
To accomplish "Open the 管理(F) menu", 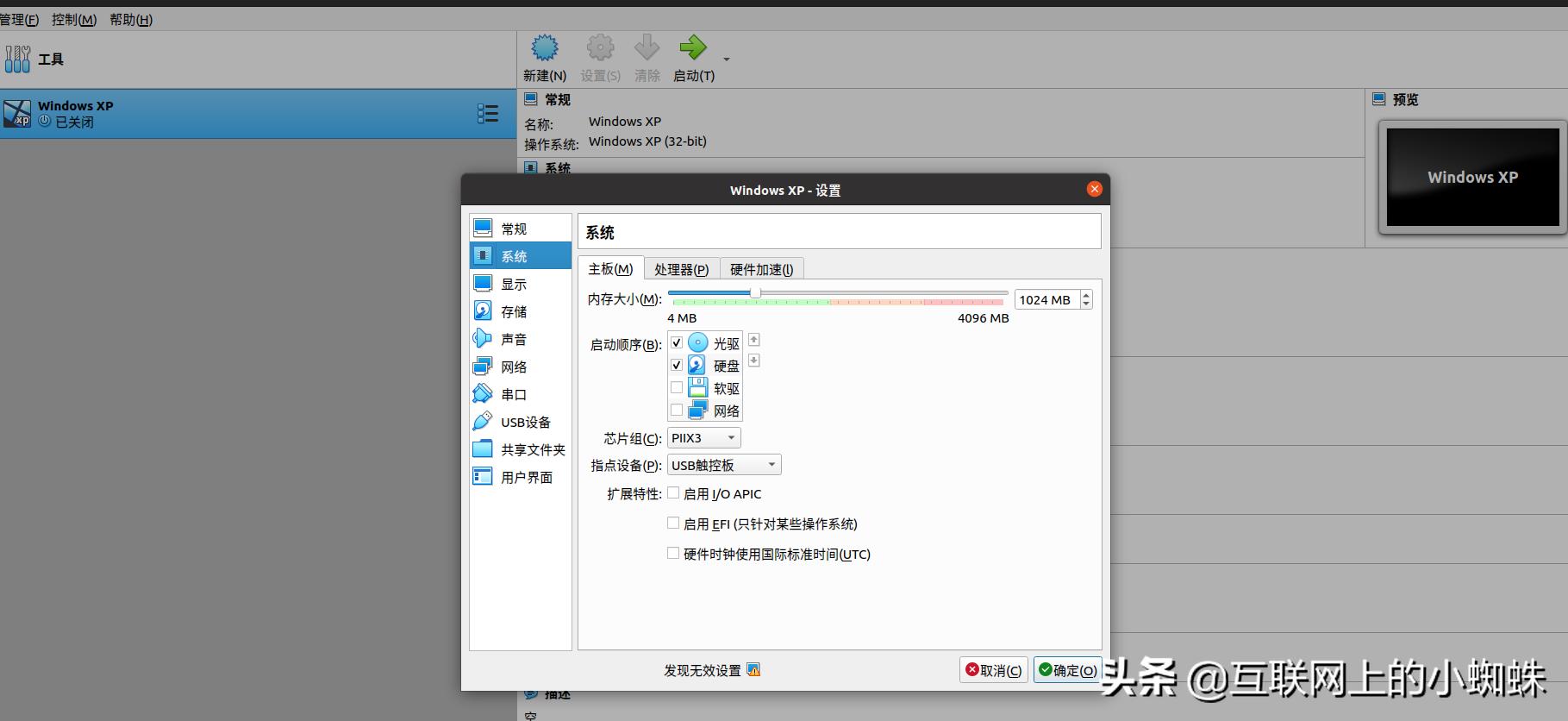I will tap(18, 19).
